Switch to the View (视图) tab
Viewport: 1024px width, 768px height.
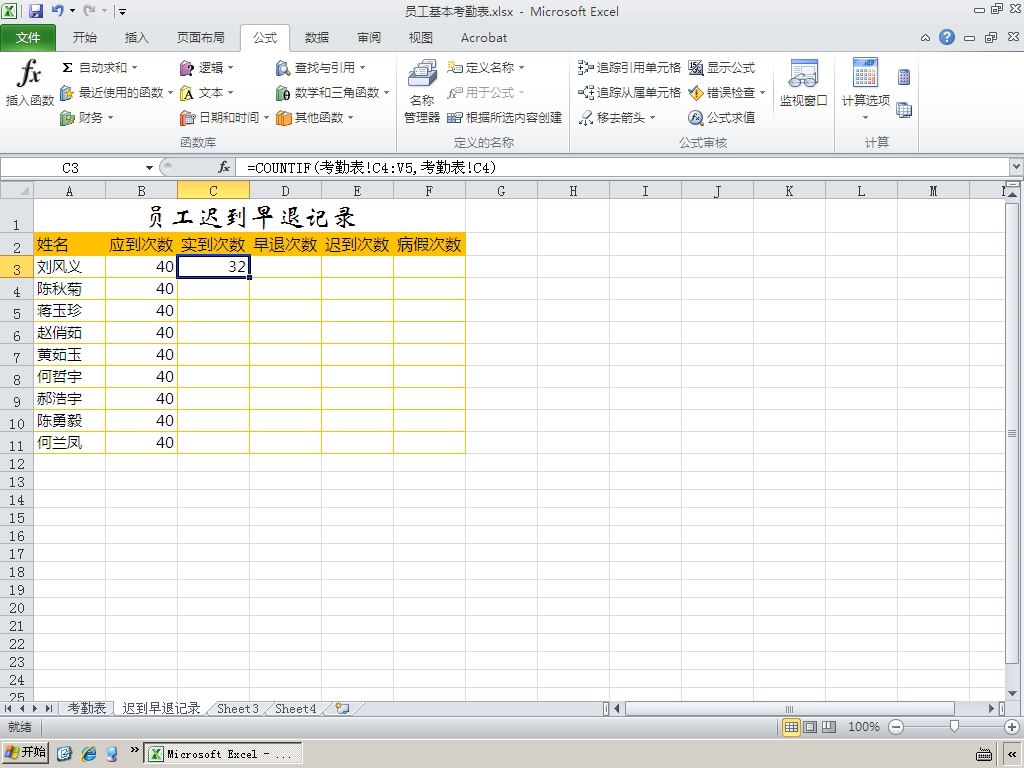(421, 38)
